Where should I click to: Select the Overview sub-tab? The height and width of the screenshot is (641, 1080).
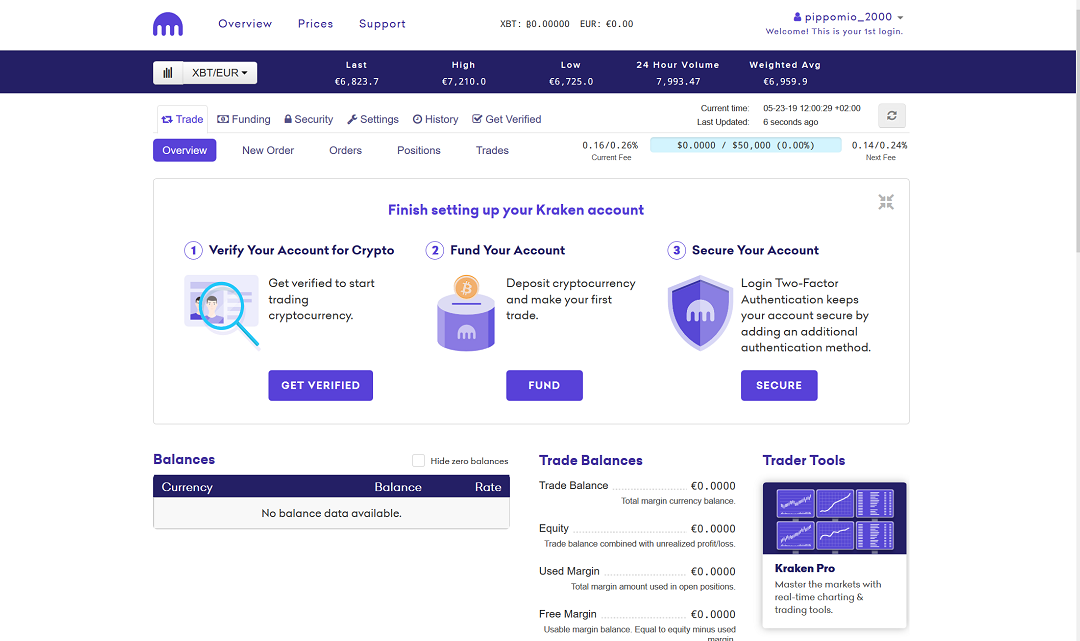pyautogui.click(x=185, y=150)
